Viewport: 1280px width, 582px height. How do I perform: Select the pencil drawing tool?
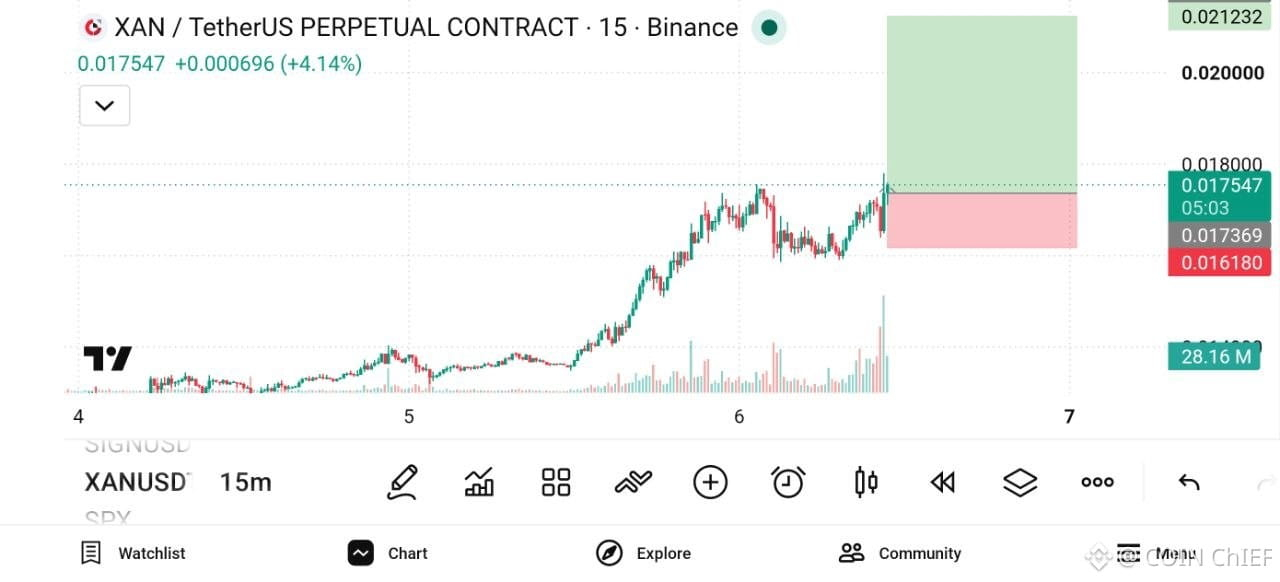(402, 482)
